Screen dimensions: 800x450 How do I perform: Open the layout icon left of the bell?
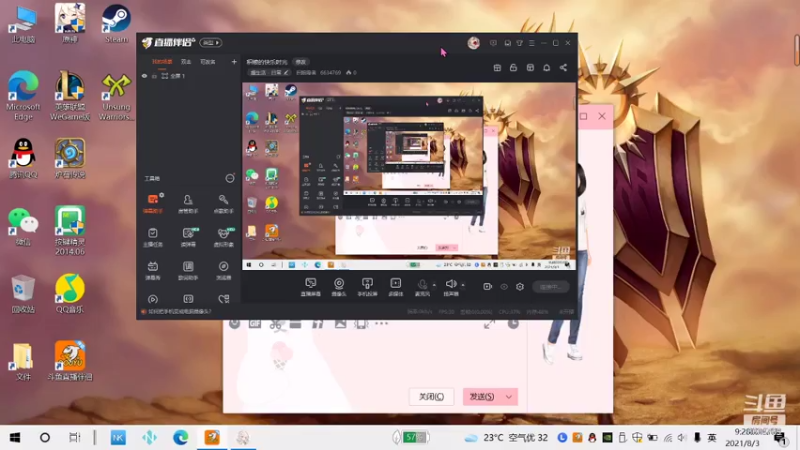pos(530,68)
